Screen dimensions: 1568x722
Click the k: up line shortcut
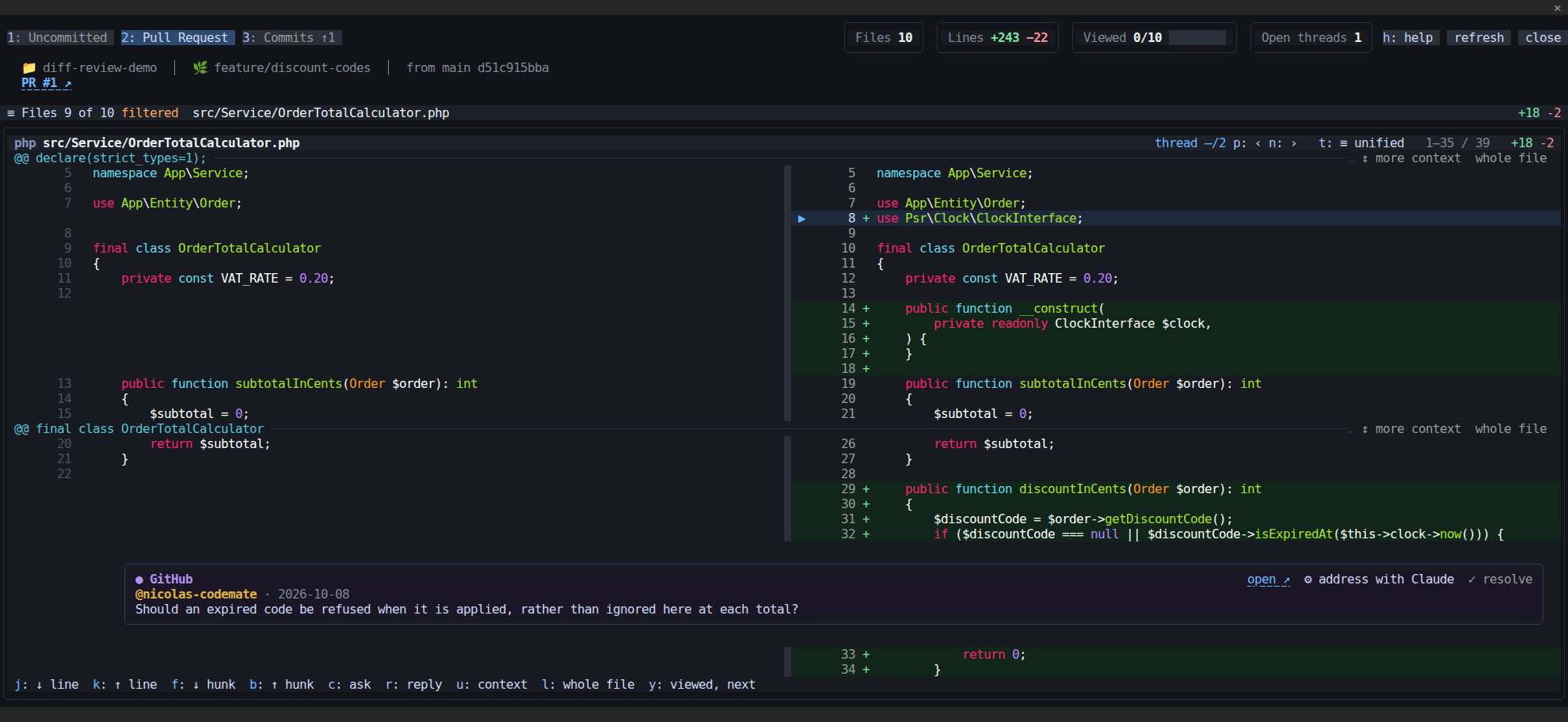125,685
